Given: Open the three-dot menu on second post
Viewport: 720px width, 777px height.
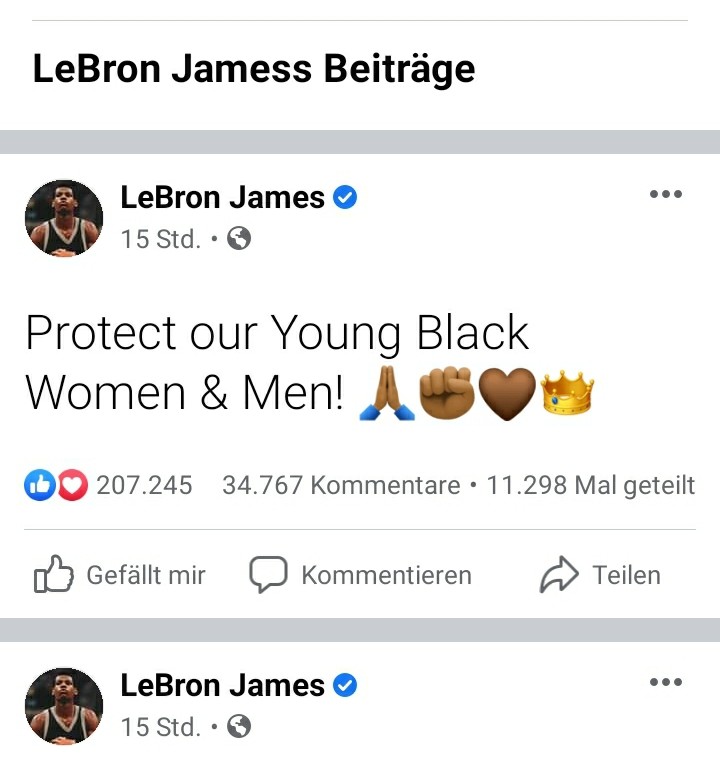Looking at the screenshot, I should pos(665,682).
